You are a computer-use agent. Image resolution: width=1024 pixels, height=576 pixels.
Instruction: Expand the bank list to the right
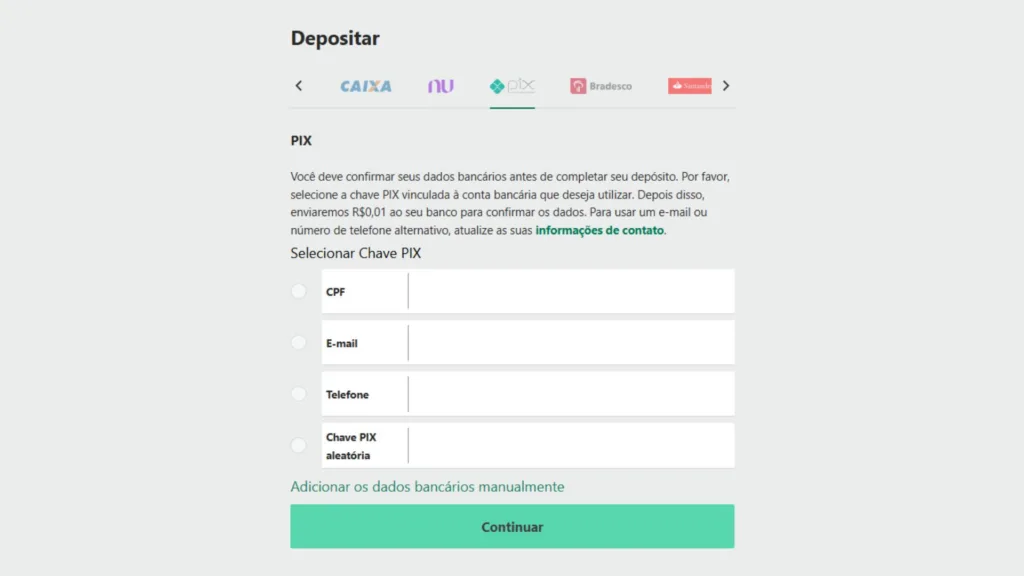pos(727,86)
